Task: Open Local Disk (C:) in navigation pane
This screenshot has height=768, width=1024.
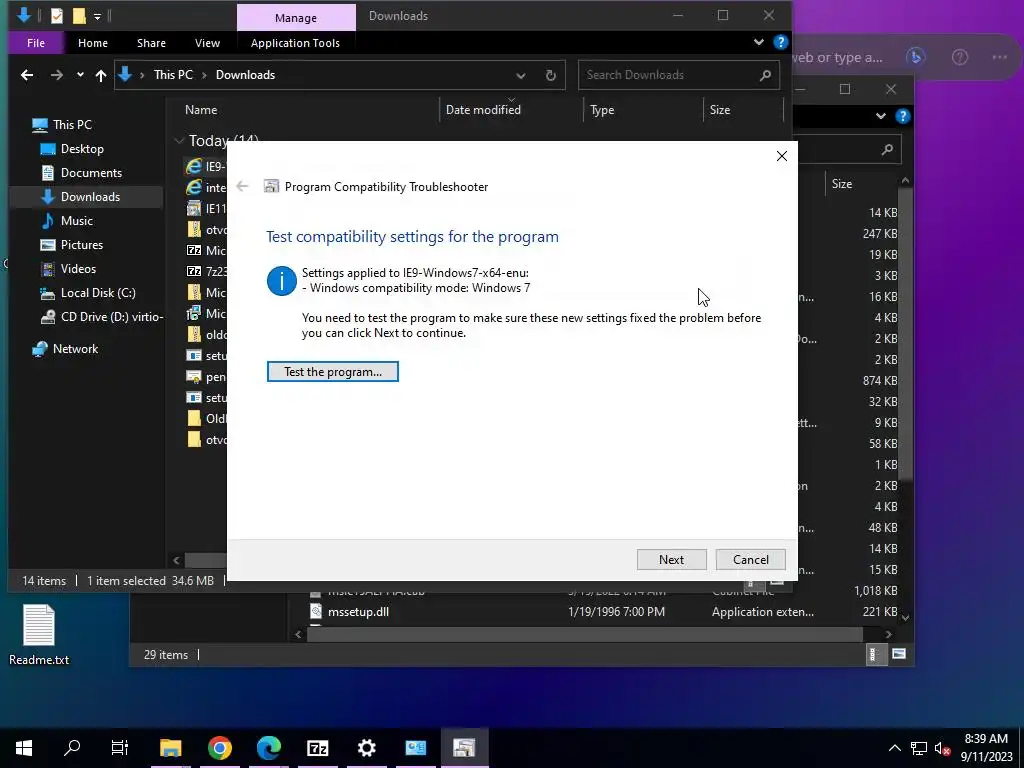Action: tap(98, 293)
